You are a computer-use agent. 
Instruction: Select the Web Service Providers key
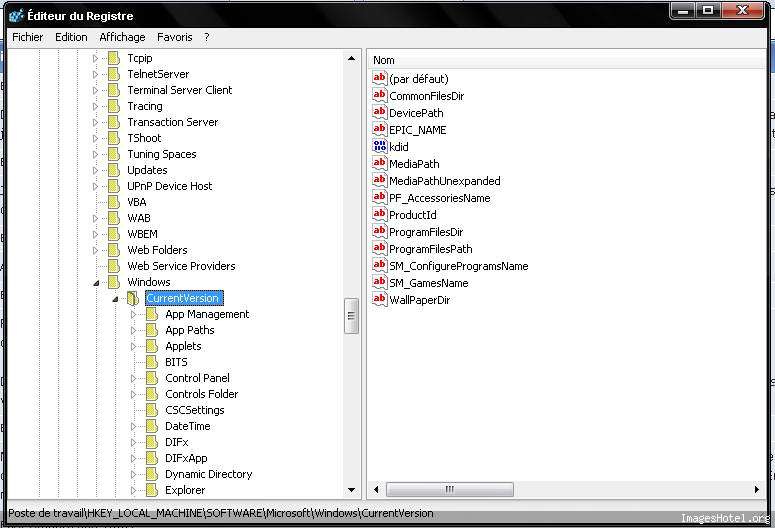(x=181, y=266)
